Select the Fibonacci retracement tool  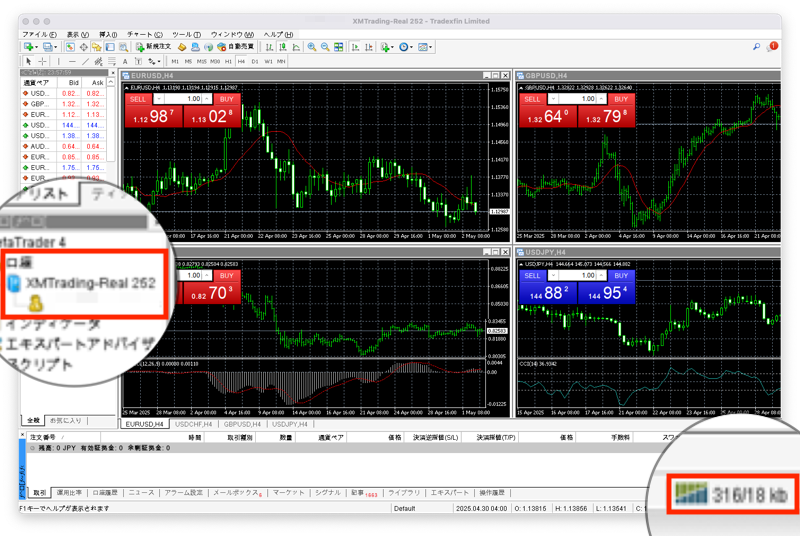pyautogui.click(x=112, y=61)
